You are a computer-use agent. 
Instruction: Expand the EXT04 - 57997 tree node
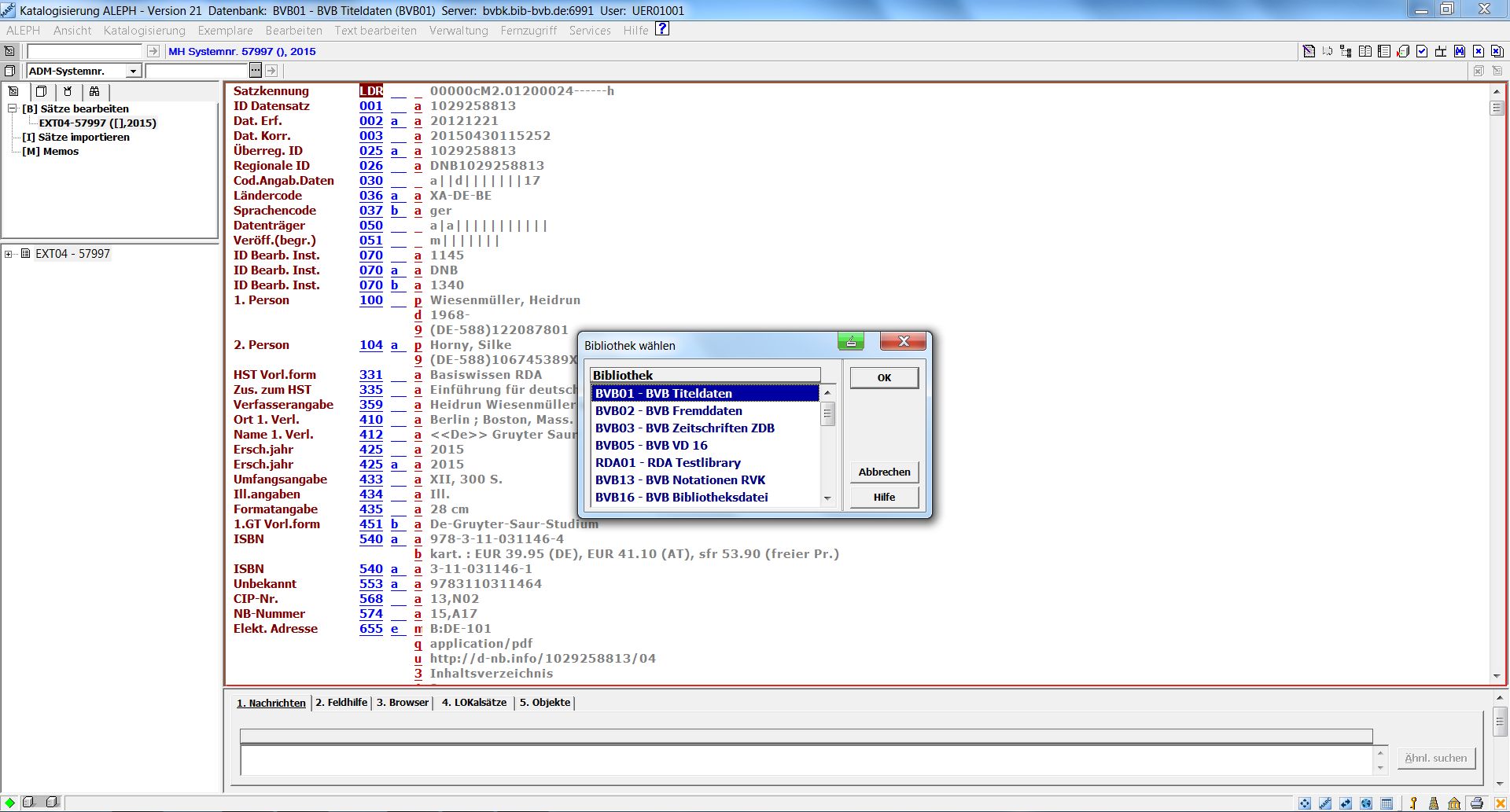tap(9, 254)
